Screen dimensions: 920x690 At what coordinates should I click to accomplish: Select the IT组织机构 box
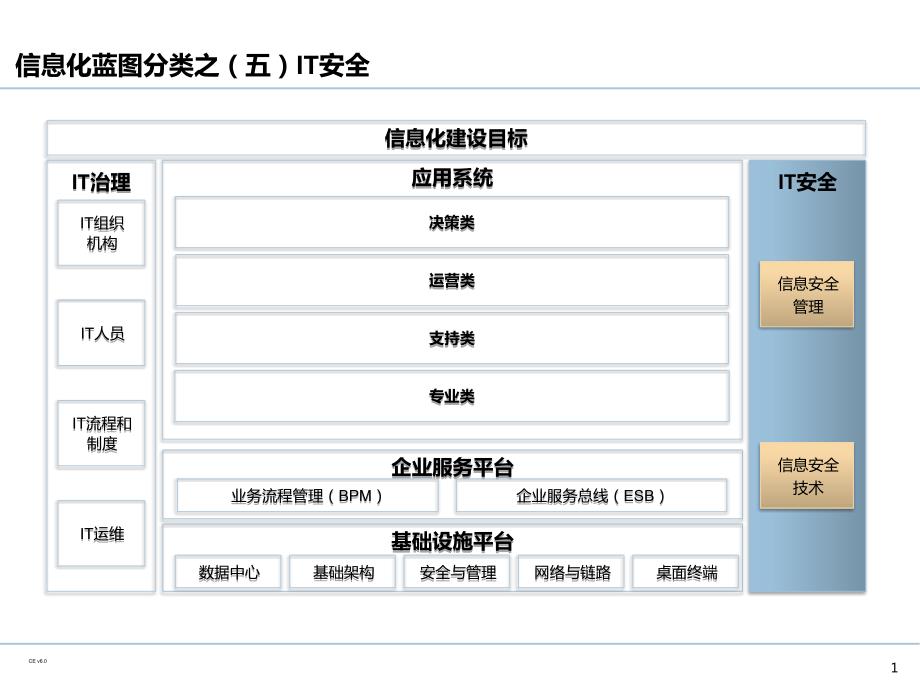(101, 234)
